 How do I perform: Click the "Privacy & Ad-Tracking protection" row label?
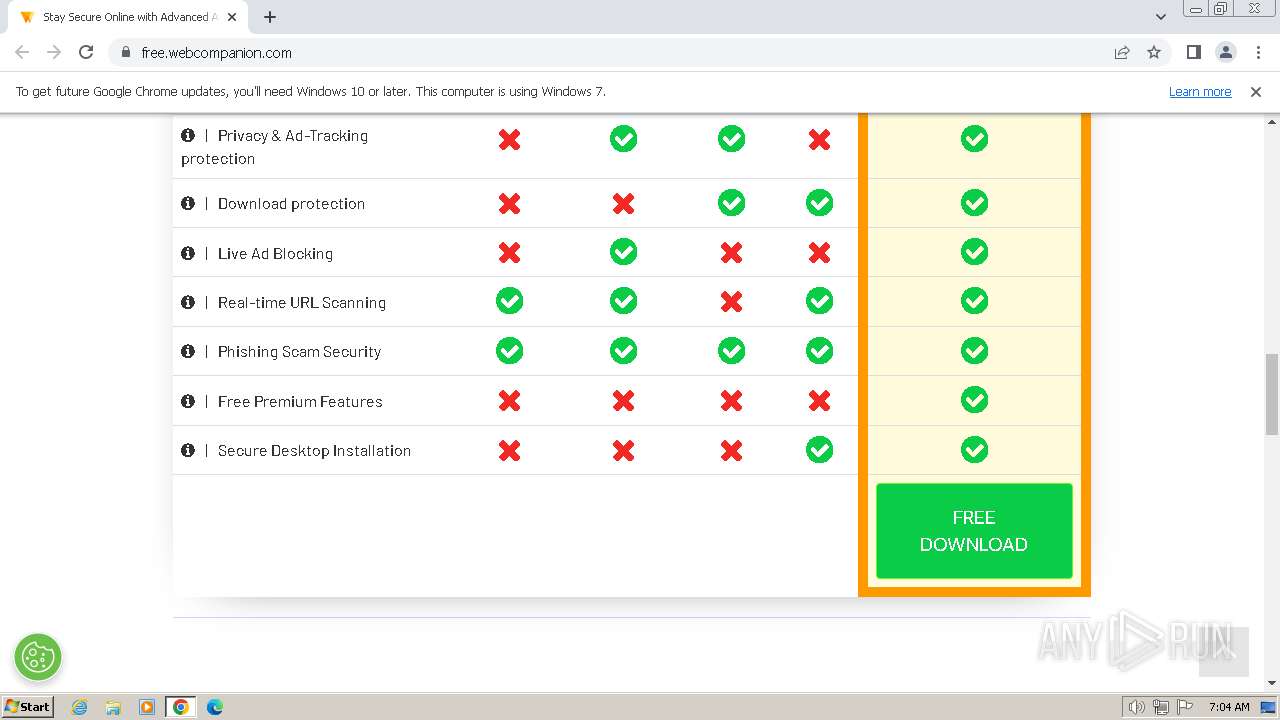click(x=274, y=147)
